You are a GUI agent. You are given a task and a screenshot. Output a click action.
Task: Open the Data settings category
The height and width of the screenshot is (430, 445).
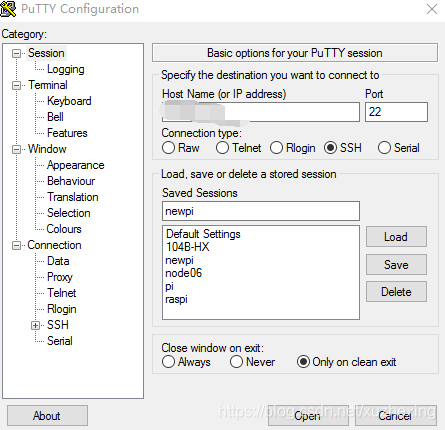click(x=58, y=261)
